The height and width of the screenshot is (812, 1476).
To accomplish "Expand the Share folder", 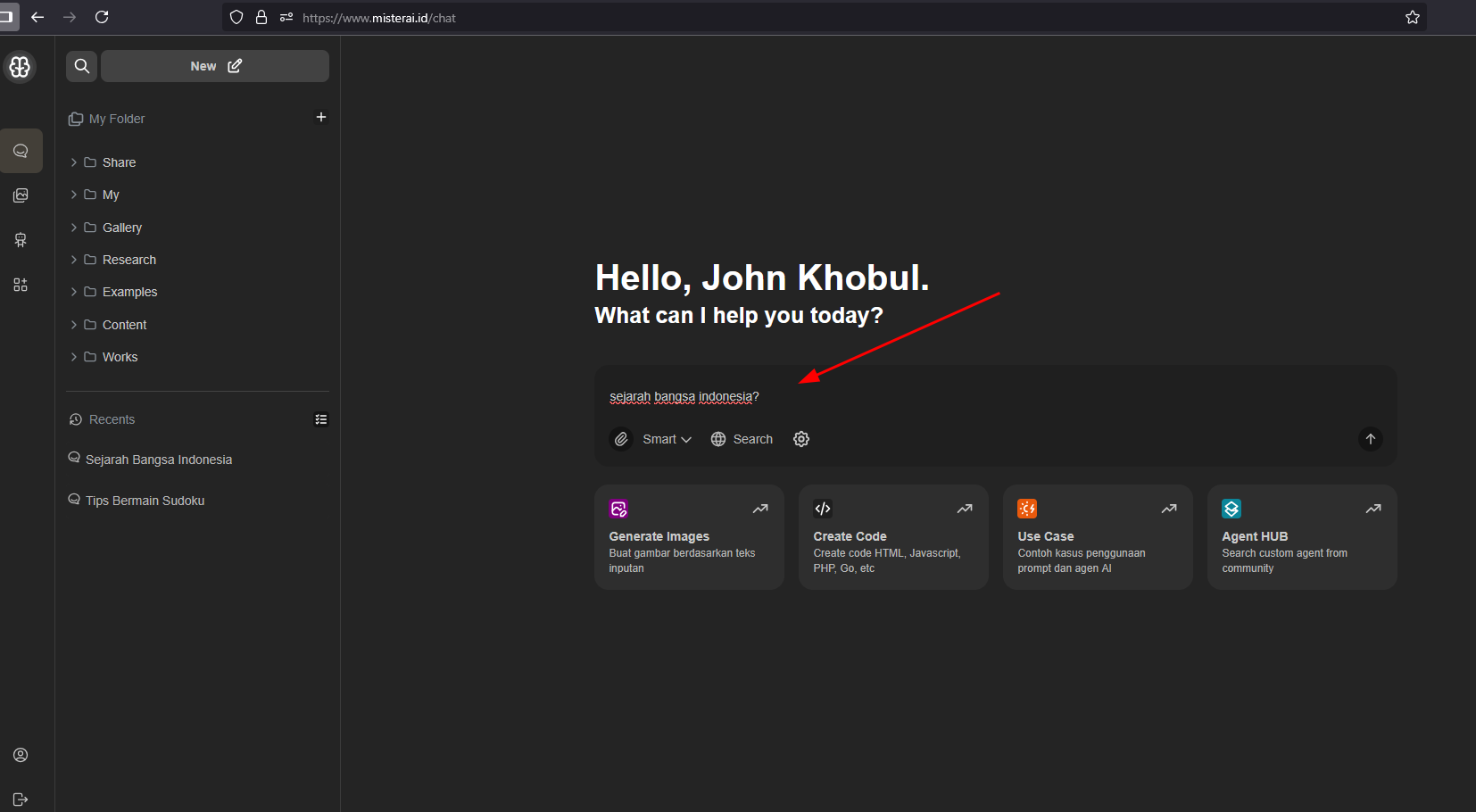I will tap(74, 162).
